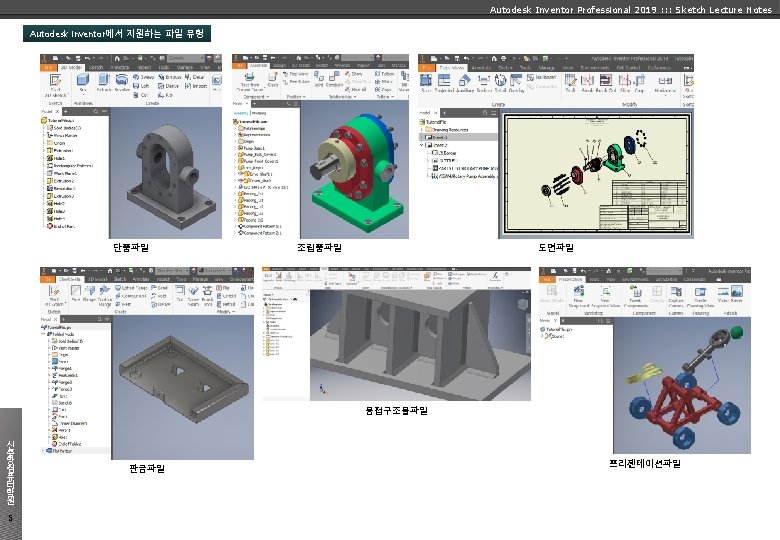Click the Import tool in part window
The height and width of the screenshot is (540, 780).
196,86
